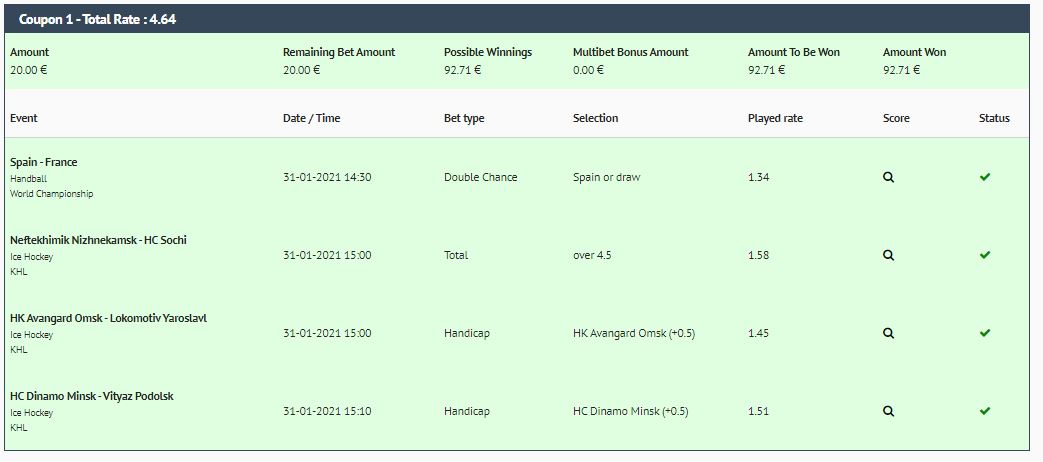
Task: Open score lookup for Neftekhimik Nizhnekamsk match
Action: click(888, 255)
